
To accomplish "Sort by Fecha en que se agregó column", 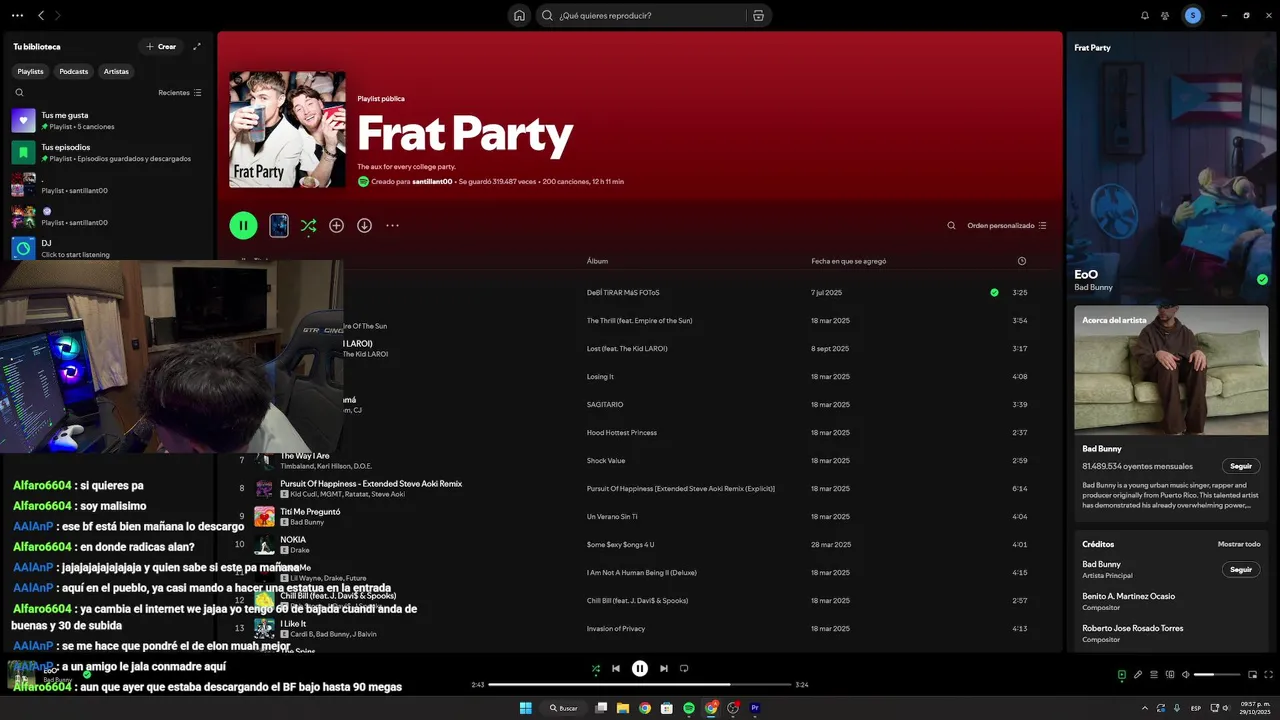I will coord(848,261).
